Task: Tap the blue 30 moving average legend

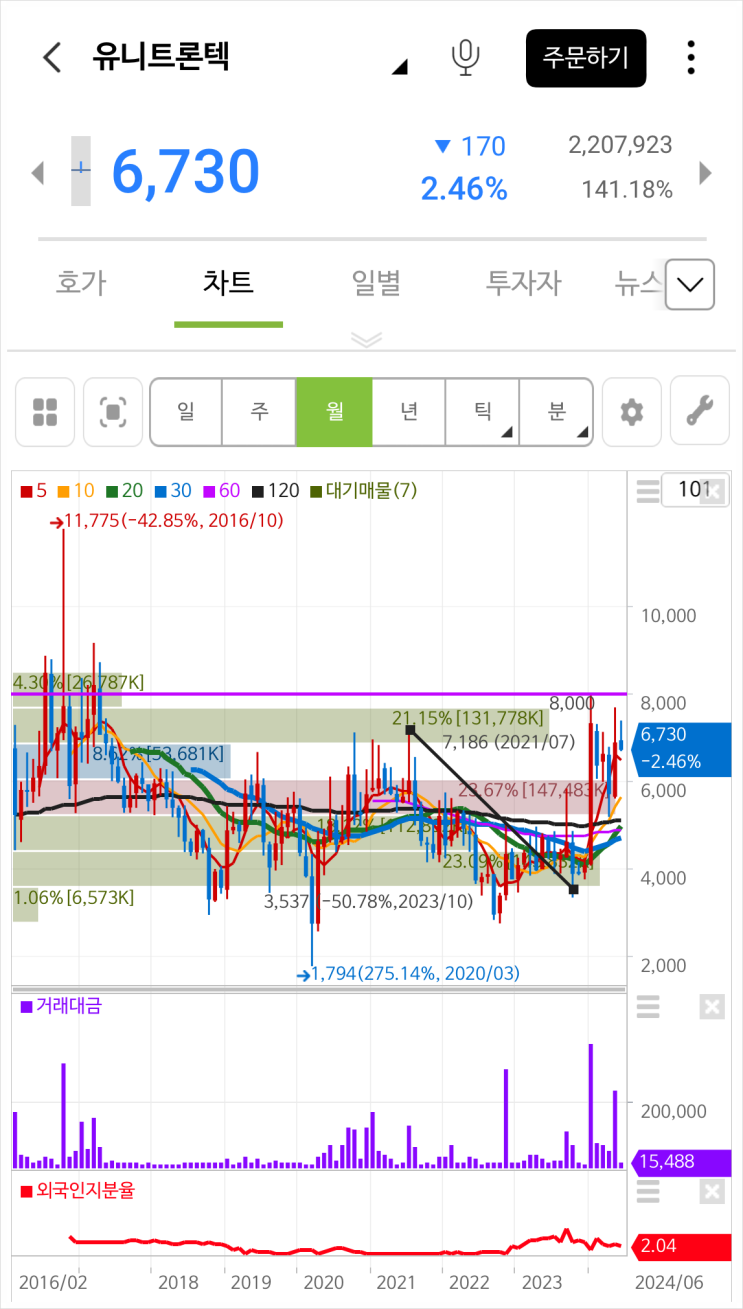Action: click(172, 490)
